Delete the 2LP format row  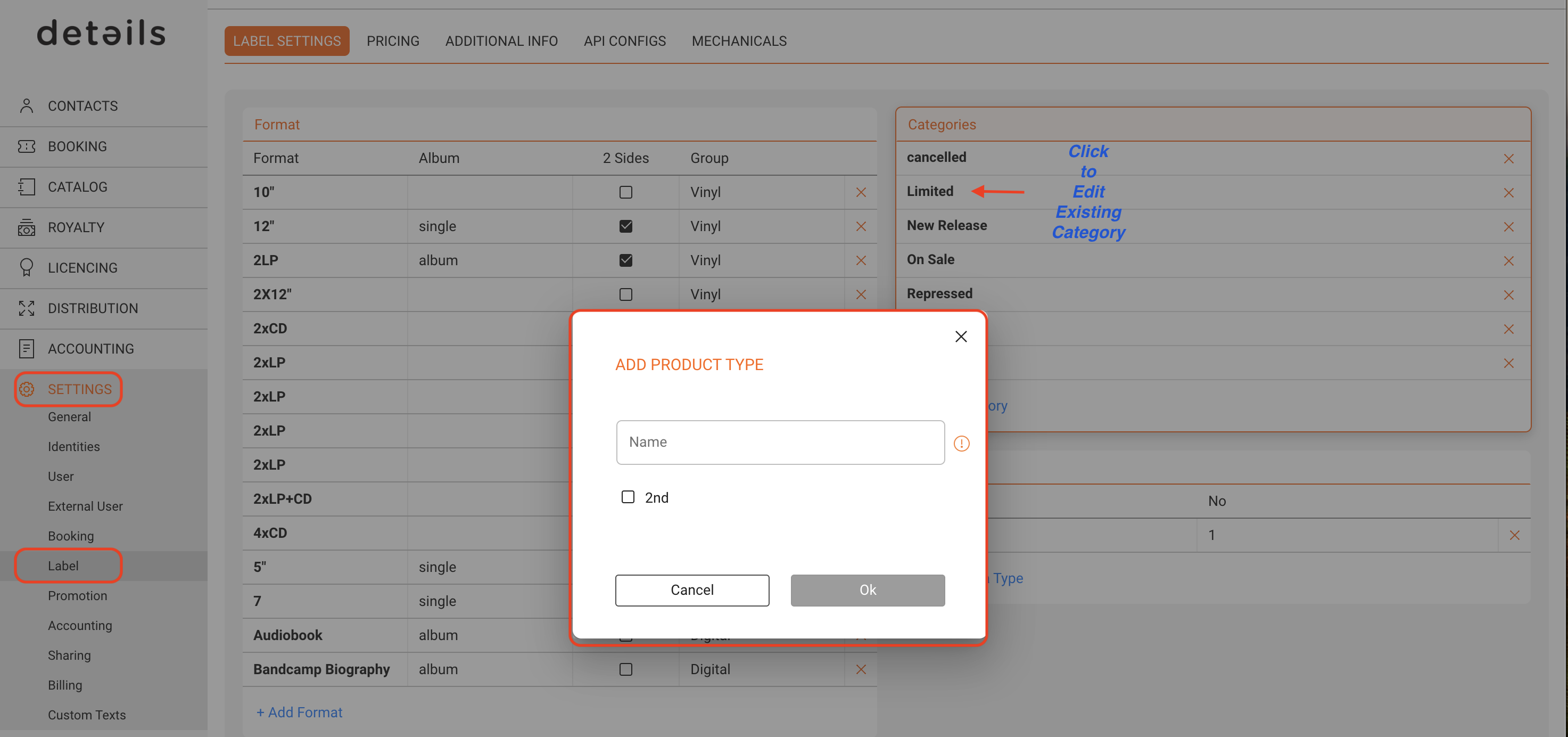click(x=861, y=261)
